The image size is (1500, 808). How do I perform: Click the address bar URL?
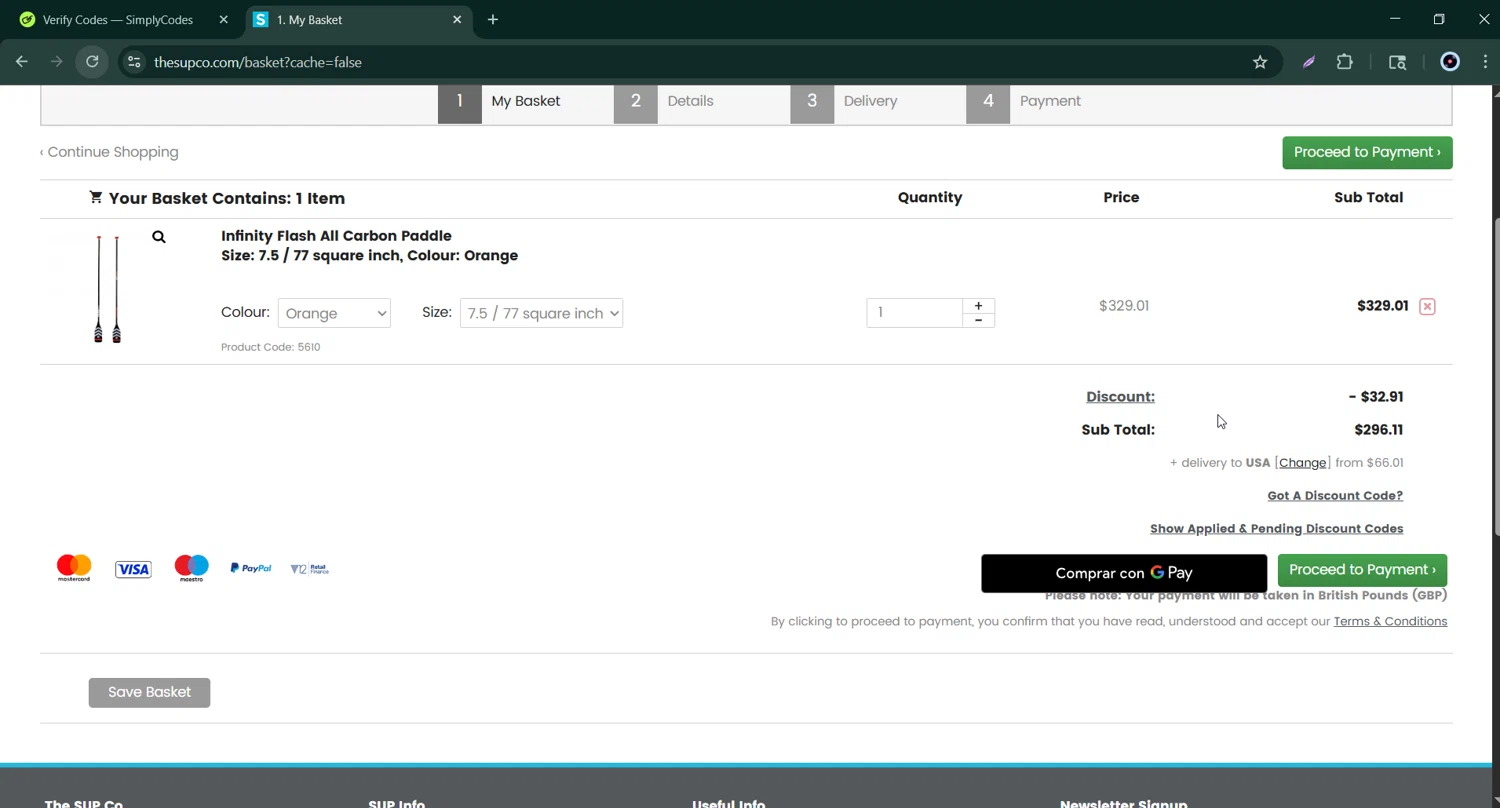click(x=258, y=62)
